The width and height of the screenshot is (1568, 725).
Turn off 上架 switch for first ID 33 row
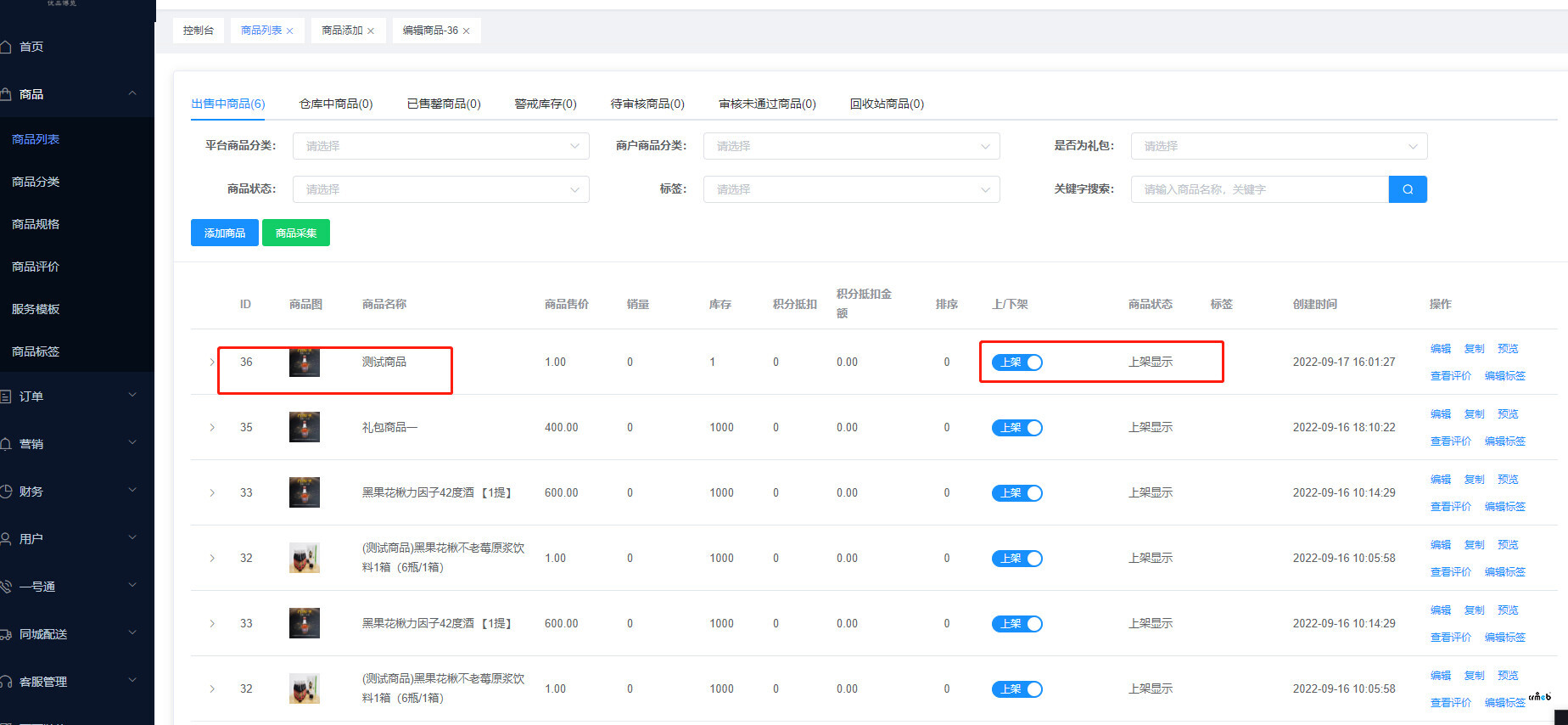(1016, 493)
